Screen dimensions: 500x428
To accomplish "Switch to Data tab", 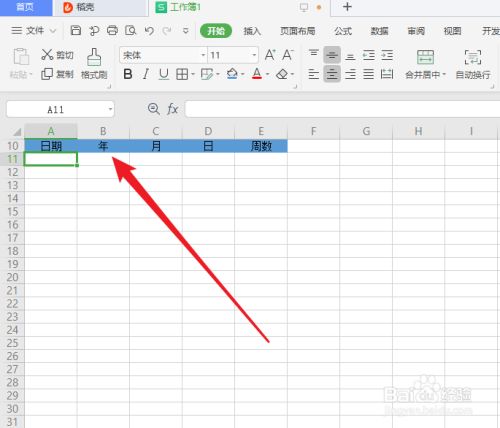I will (379, 31).
